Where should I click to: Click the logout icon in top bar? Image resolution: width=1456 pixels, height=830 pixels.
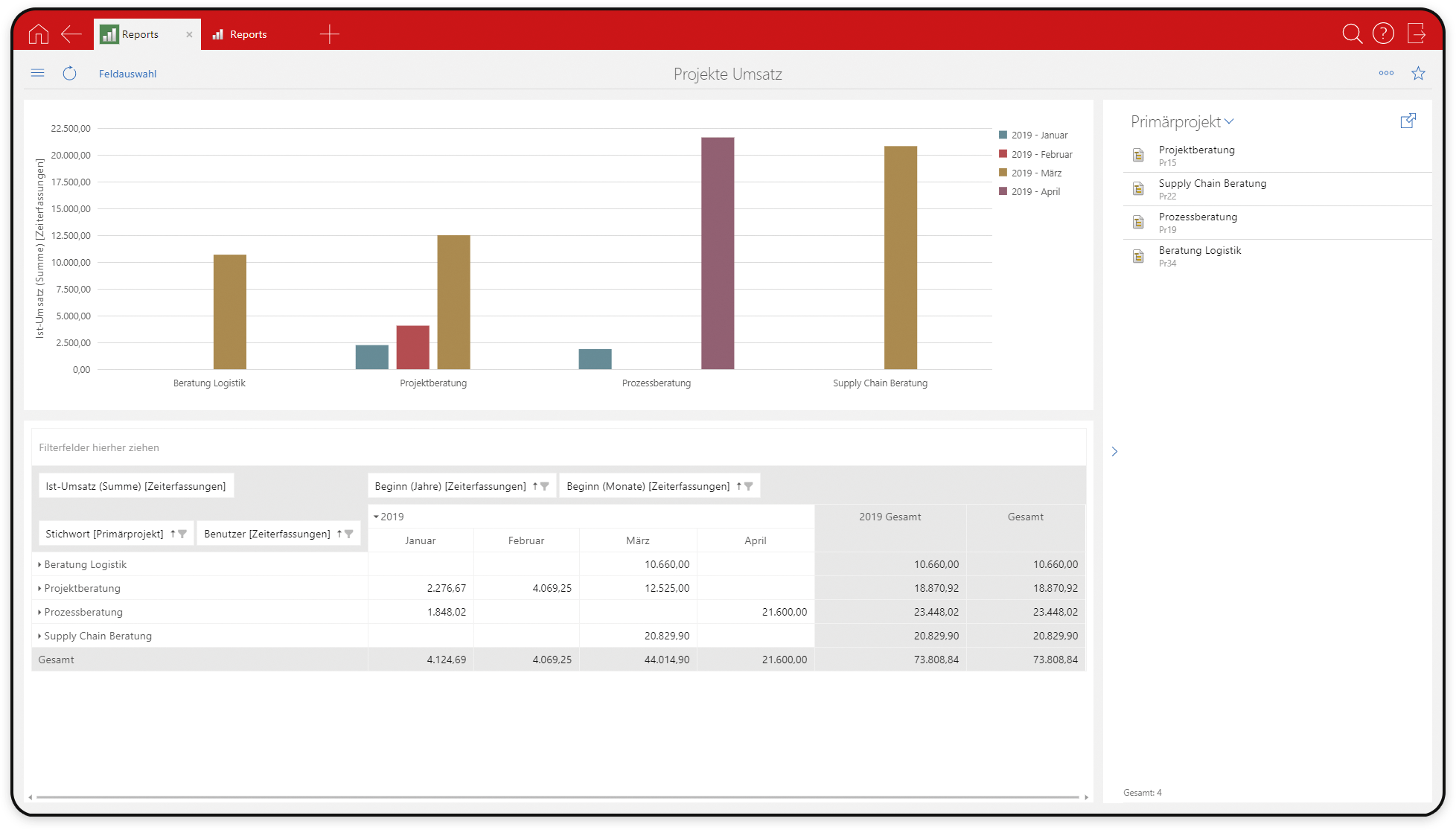[1416, 33]
